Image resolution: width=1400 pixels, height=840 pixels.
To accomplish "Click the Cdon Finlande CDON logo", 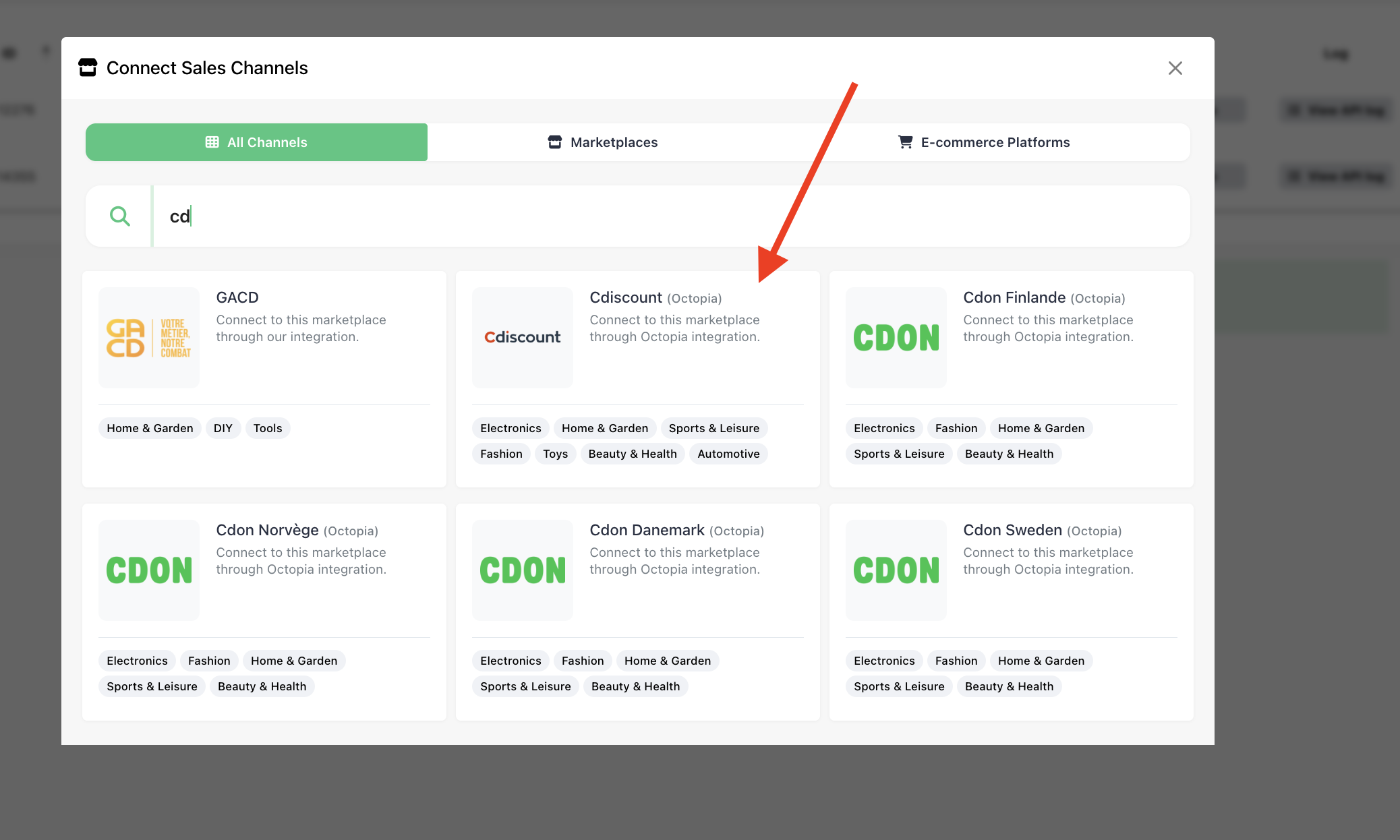I will 896,338.
